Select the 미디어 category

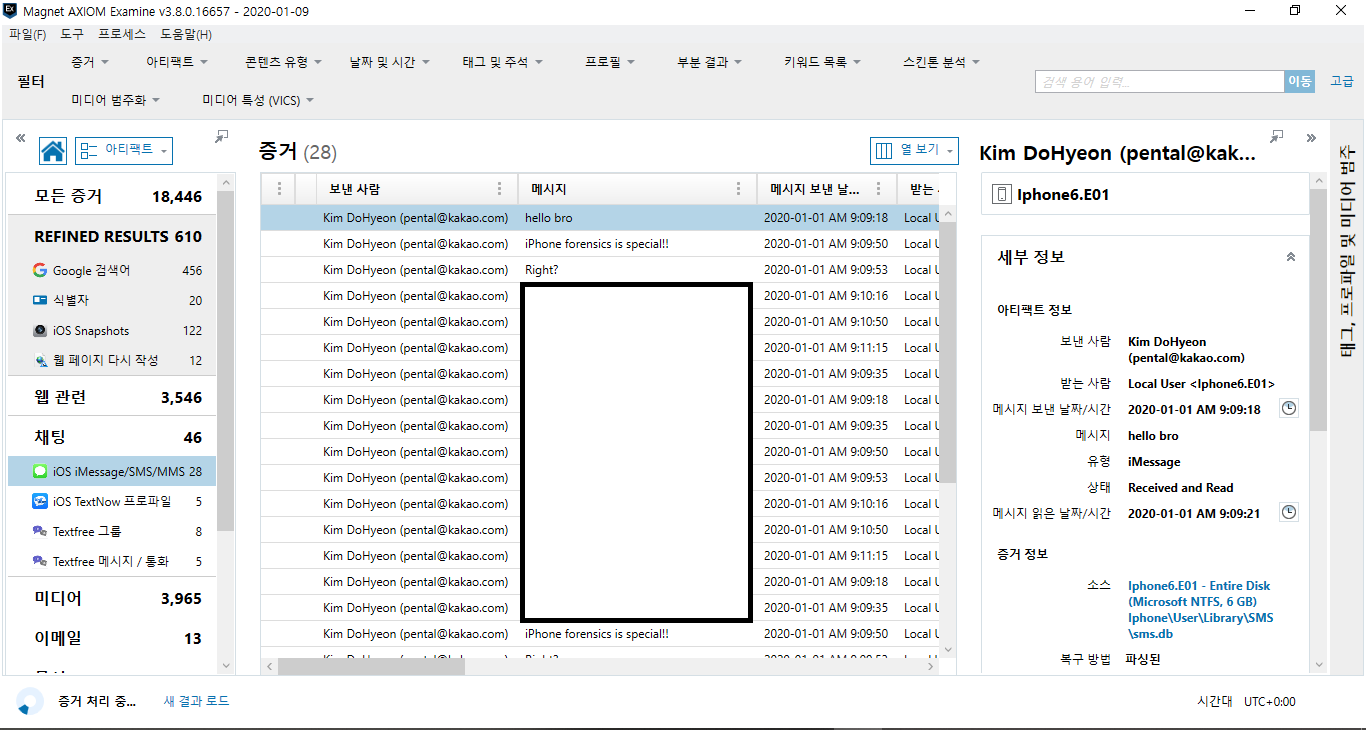click(111, 598)
